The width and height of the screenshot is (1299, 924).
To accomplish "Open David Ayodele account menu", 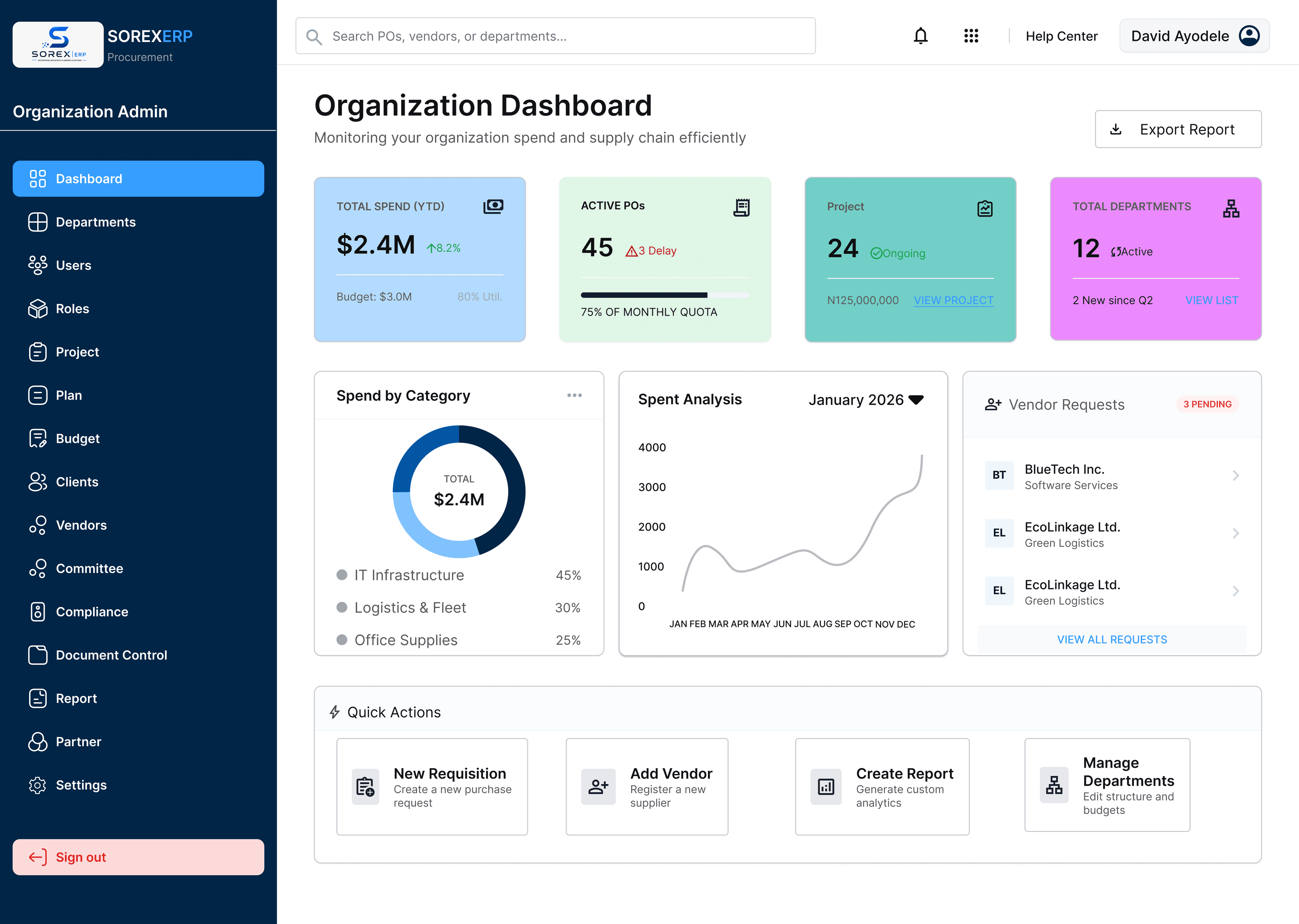I will coord(1194,36).
